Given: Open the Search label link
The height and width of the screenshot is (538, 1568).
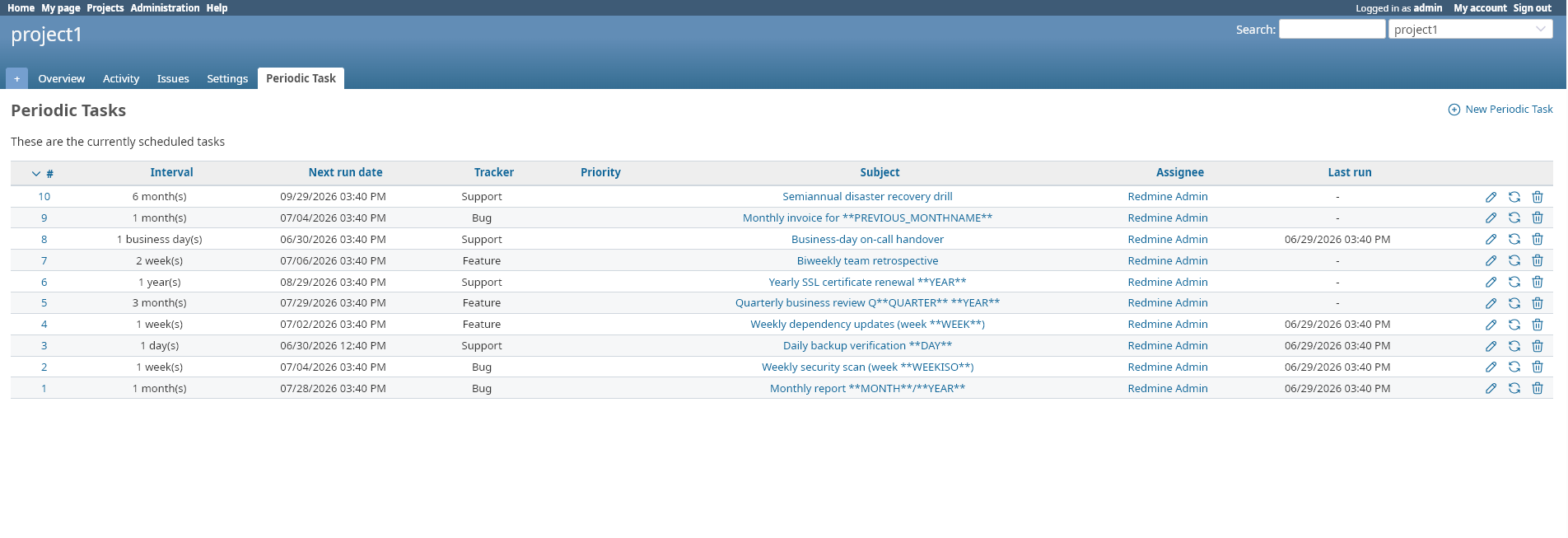Looking at the screenshot, I should click(1255, 30).
